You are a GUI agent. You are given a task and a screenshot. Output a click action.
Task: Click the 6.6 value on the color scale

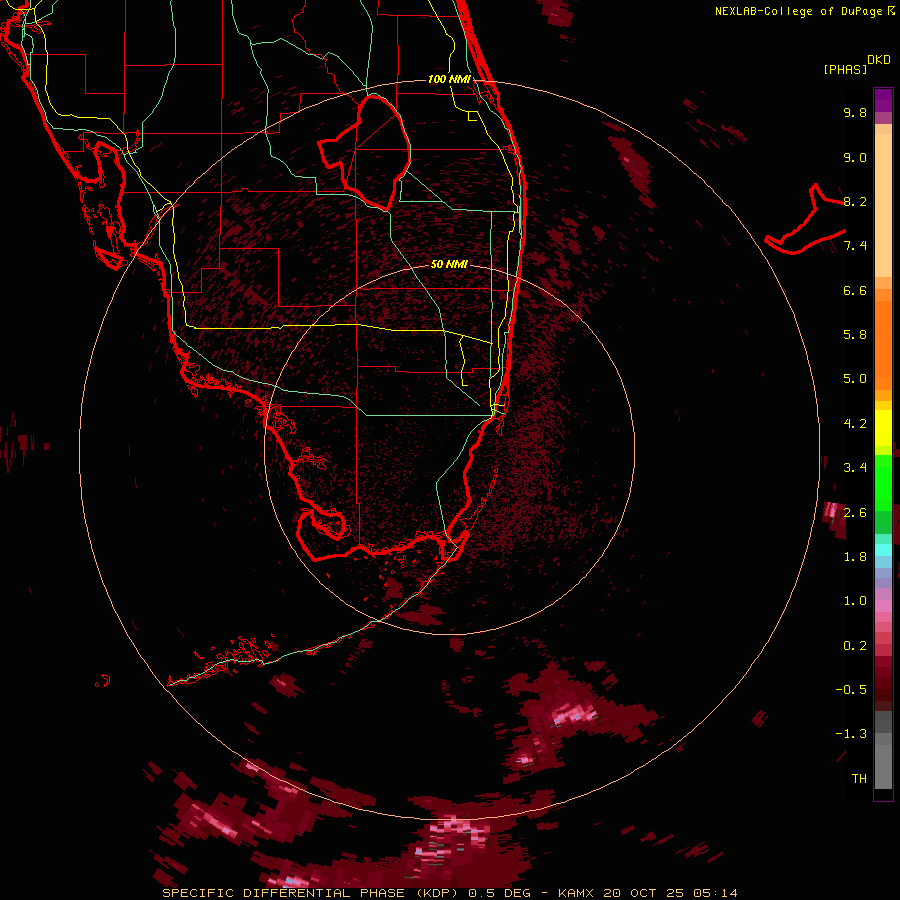click(x=855, y=290)
